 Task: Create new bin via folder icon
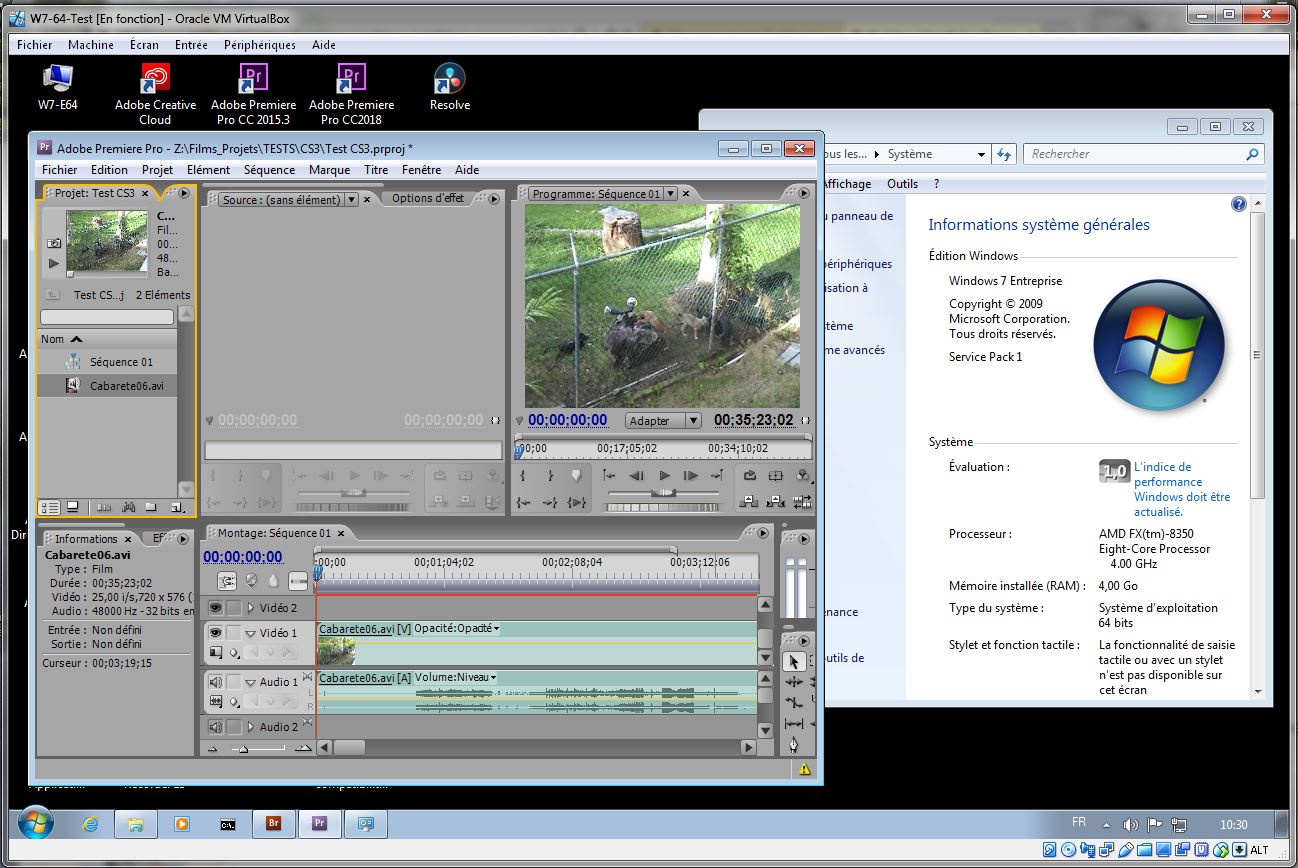pyautogui.click(x=151, y=507)
